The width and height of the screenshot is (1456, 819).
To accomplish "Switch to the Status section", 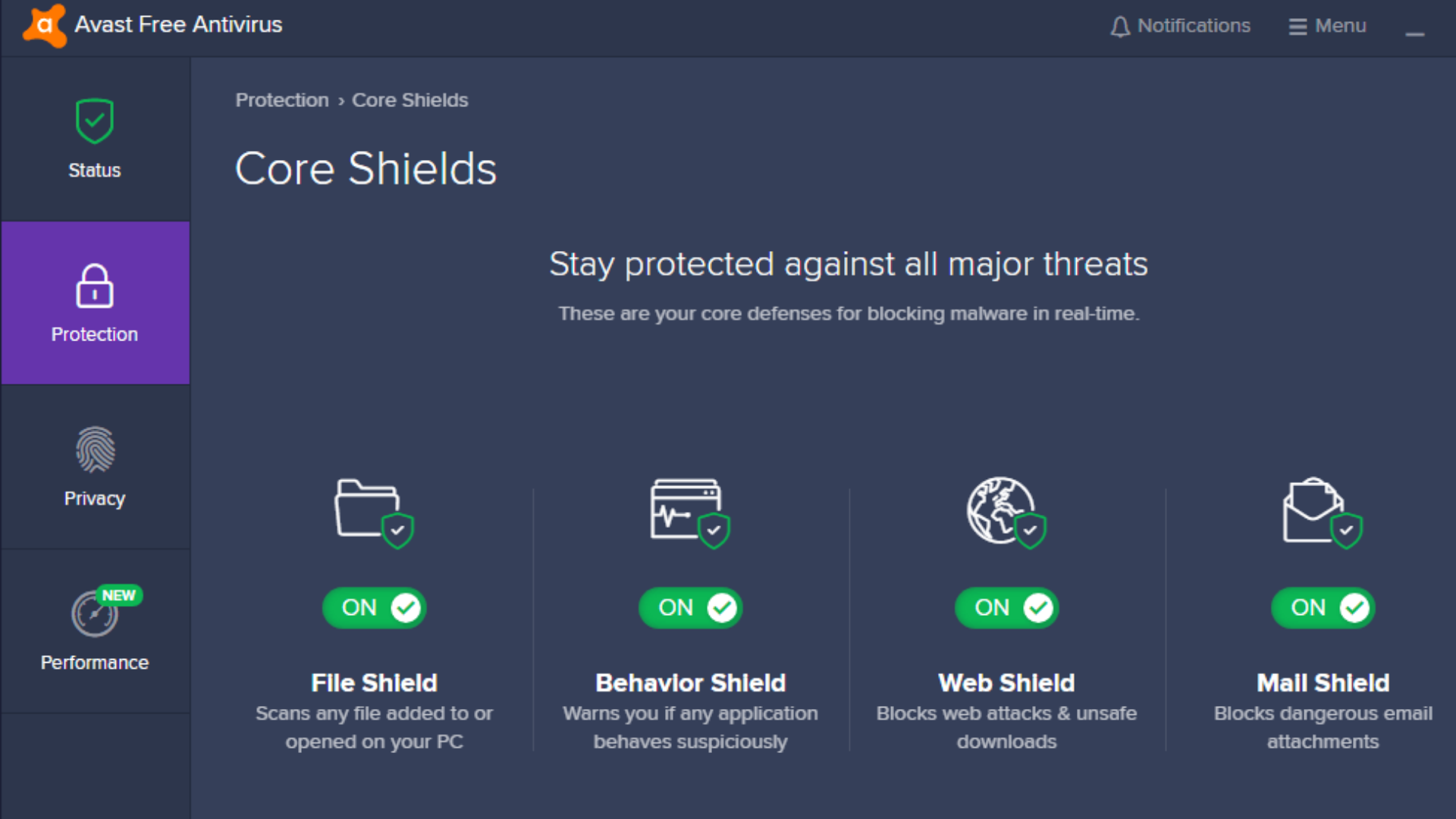I will click(94, 144).
